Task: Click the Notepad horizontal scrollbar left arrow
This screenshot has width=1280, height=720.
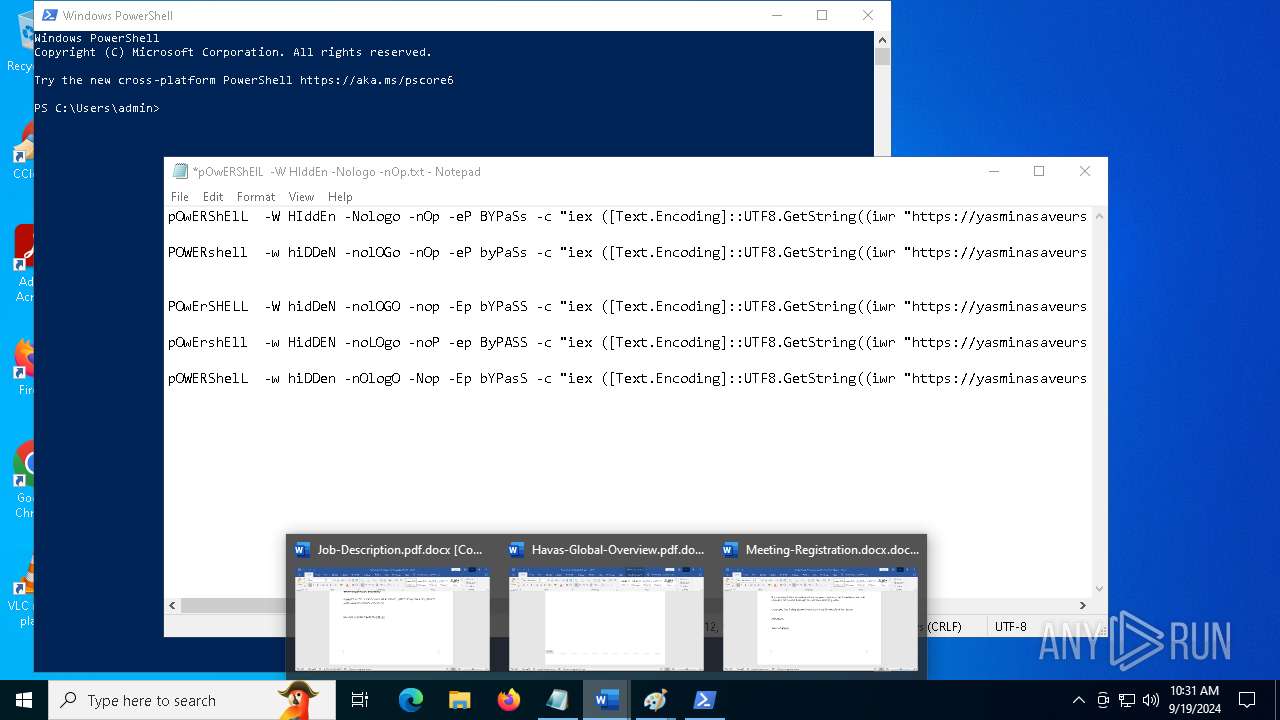Action: 173,605
